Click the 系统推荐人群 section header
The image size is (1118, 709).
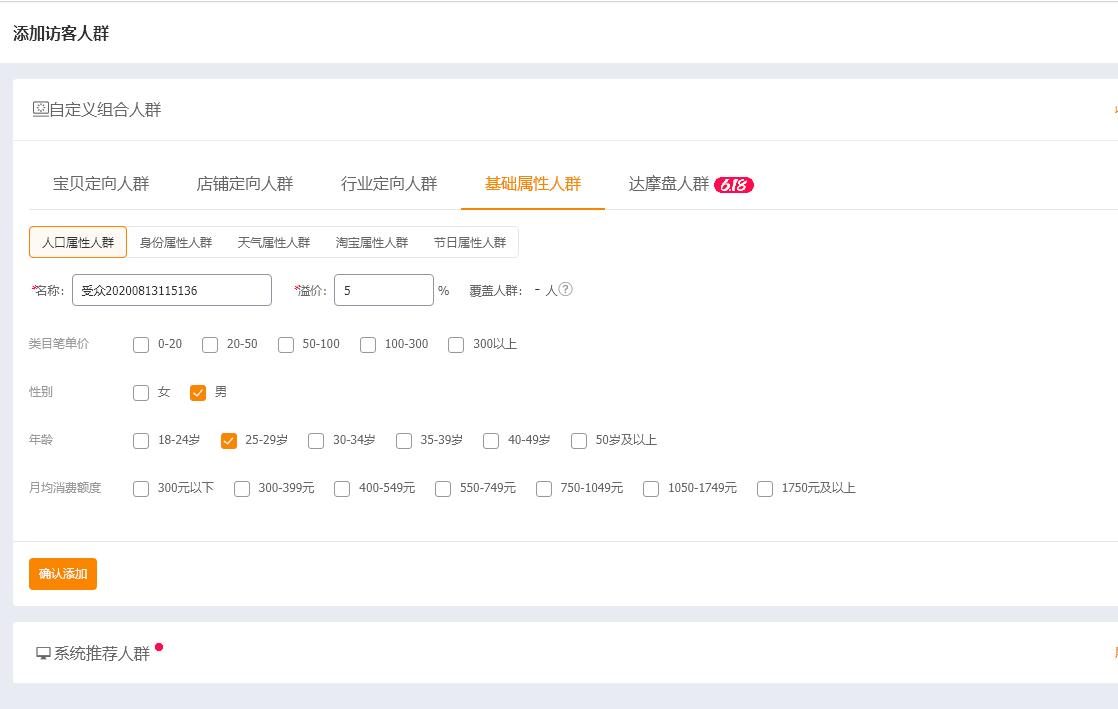pos(104,651)
